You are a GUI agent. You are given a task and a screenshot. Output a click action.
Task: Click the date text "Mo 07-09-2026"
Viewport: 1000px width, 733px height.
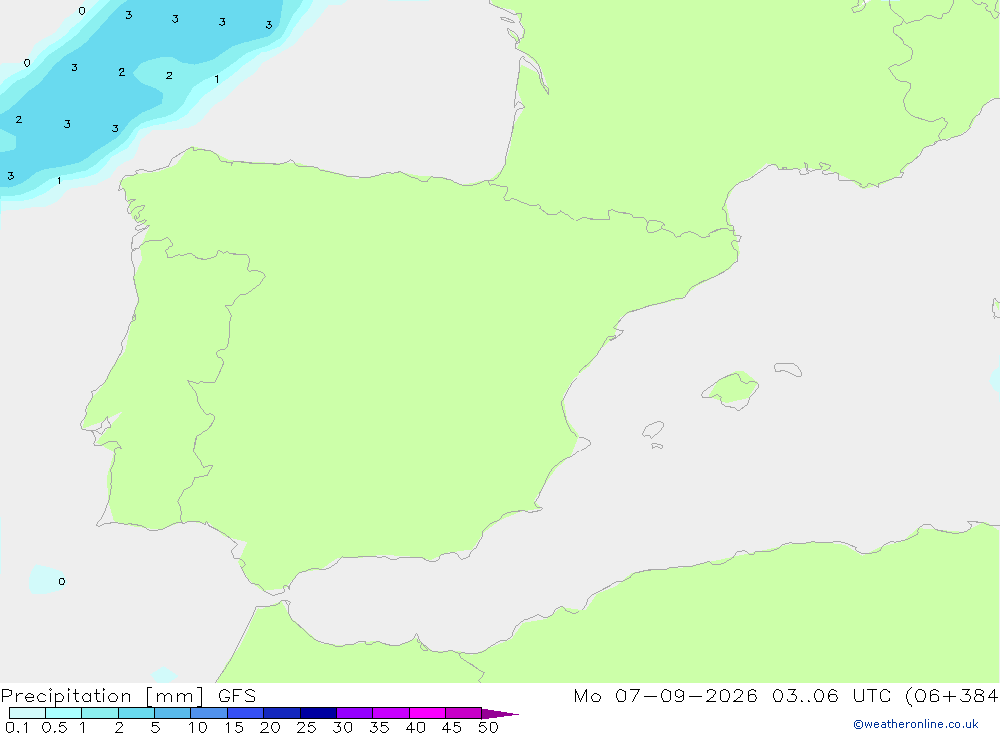coord(665,696)
